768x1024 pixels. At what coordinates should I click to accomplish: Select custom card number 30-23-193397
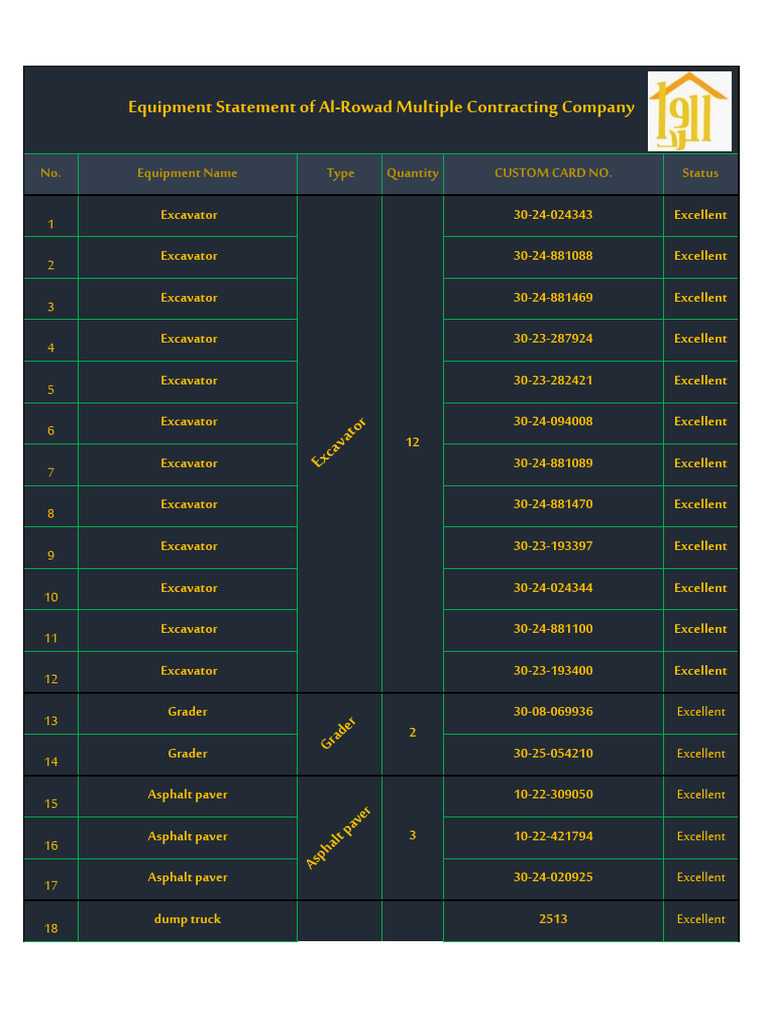click(x=553, y=547)
